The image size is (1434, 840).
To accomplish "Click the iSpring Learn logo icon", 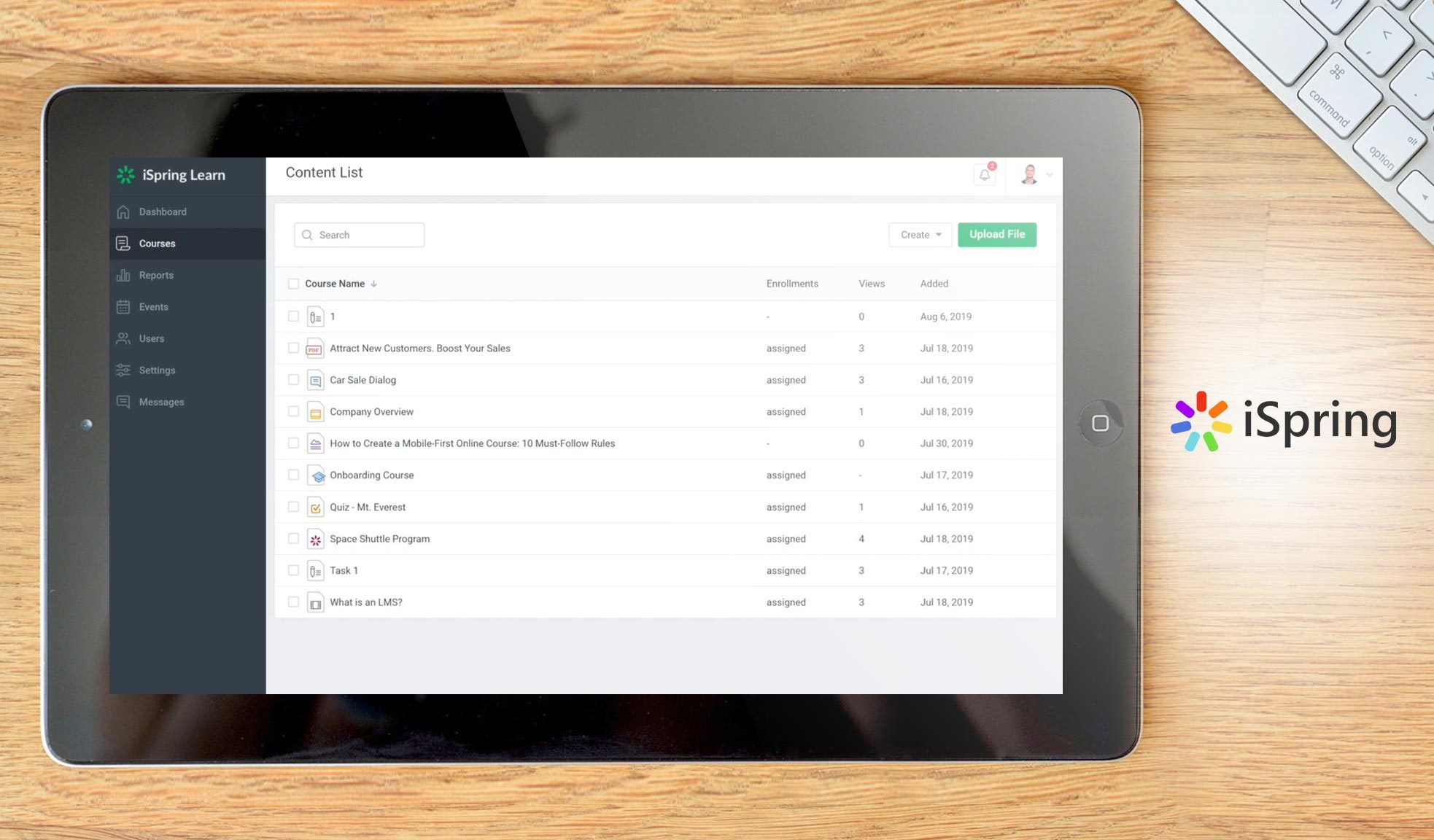I will pyautogui.click(x=125, y=175).
